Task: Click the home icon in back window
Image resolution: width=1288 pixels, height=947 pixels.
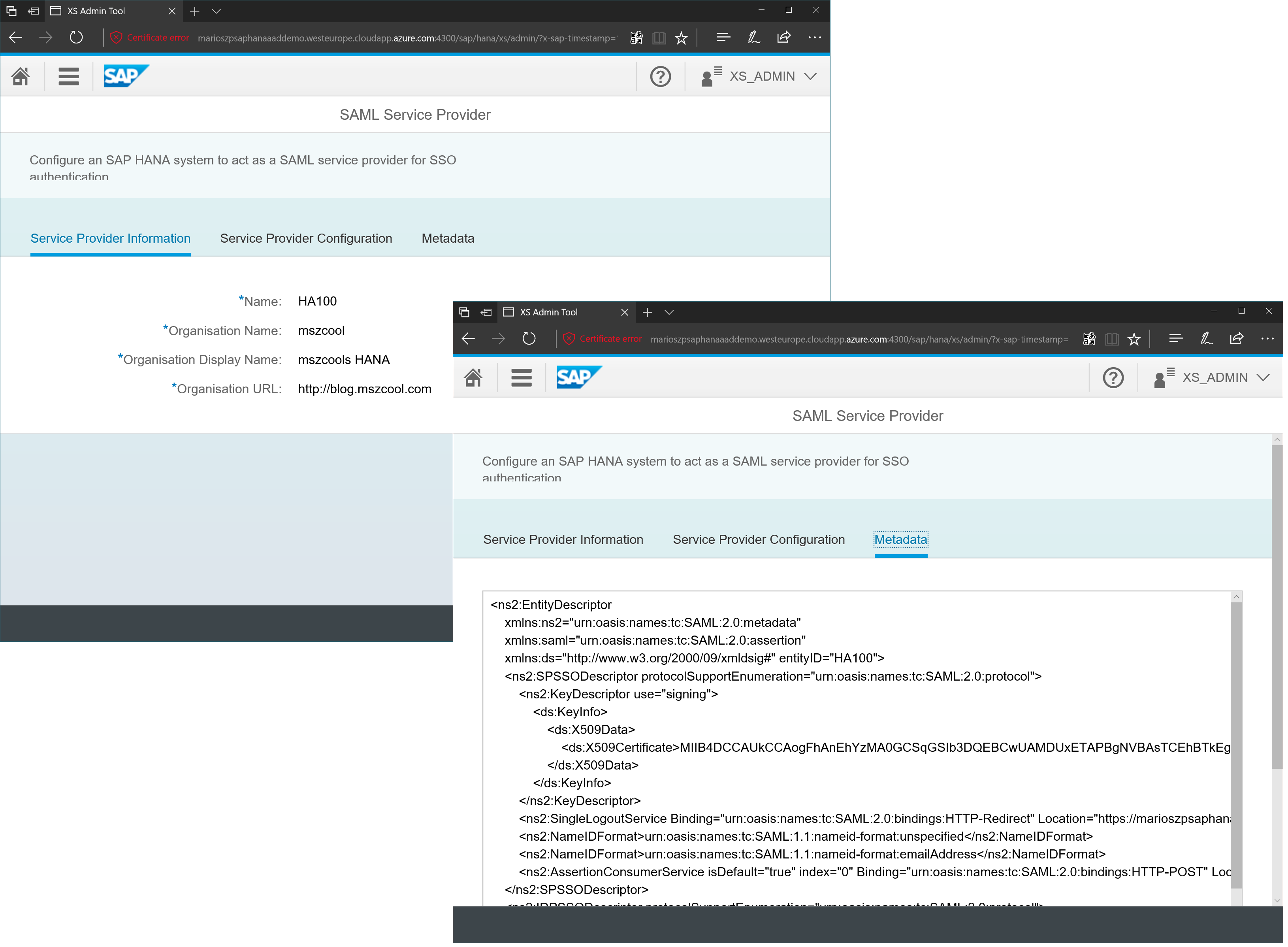Action: [x=21, y=76]
